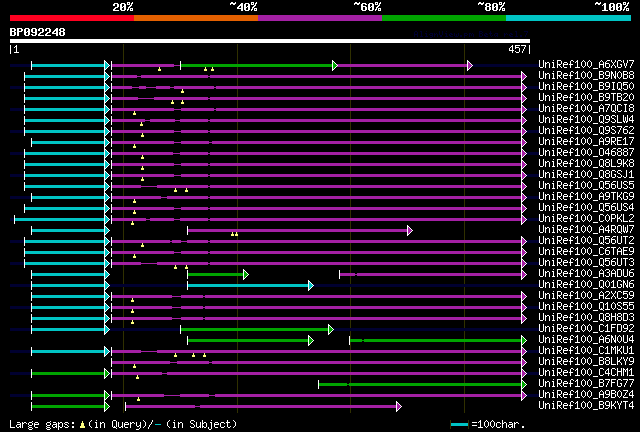This screenshot has width=640, height=432.
Task: Open hit UniRef100_A6XGV7
Action: click(586, 65)
